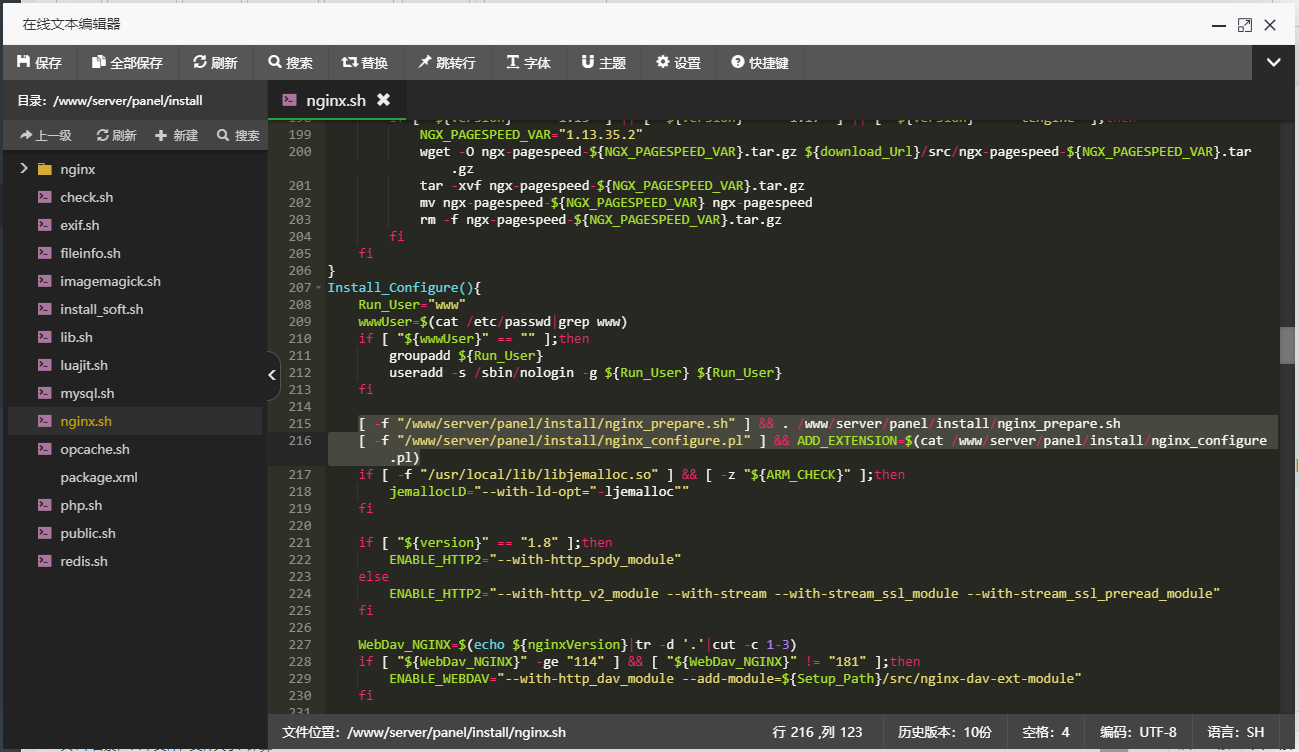Open the 字体 font settings
Screen dimensions: 1299x752
click(529, 62)
